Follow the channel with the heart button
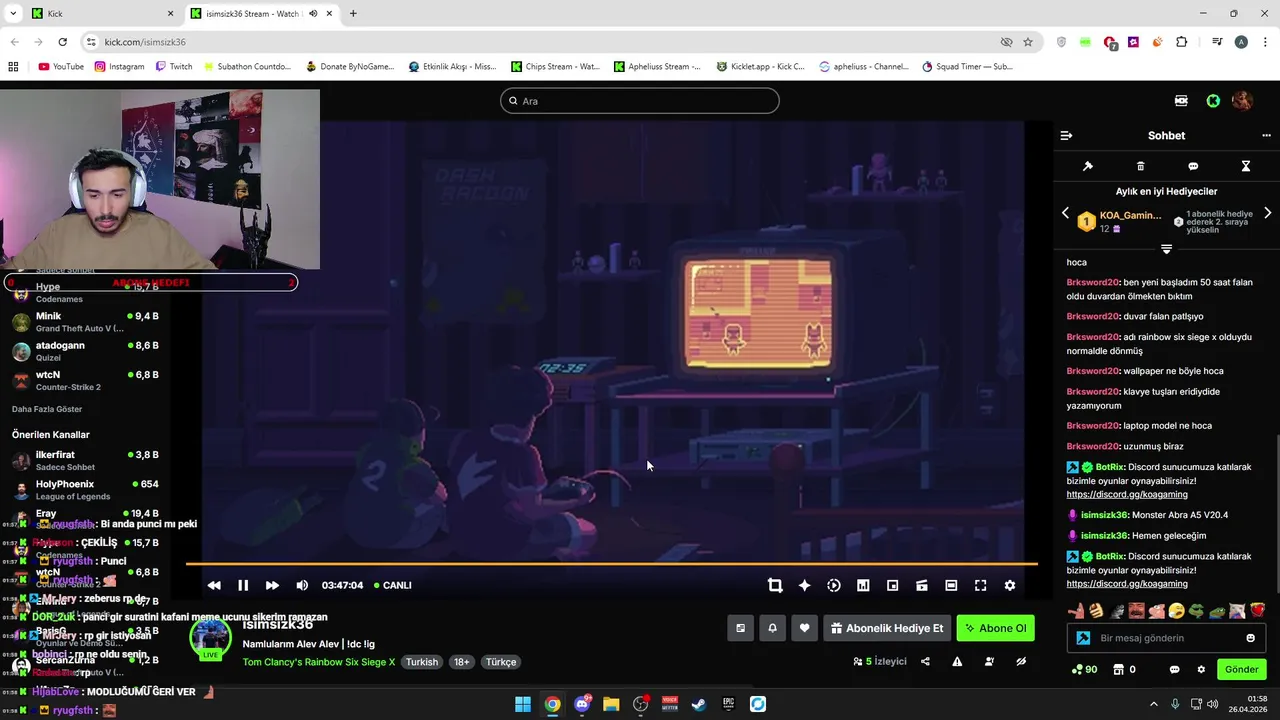The width and height of the screenshot is (1280, 720). coord(804,628)
